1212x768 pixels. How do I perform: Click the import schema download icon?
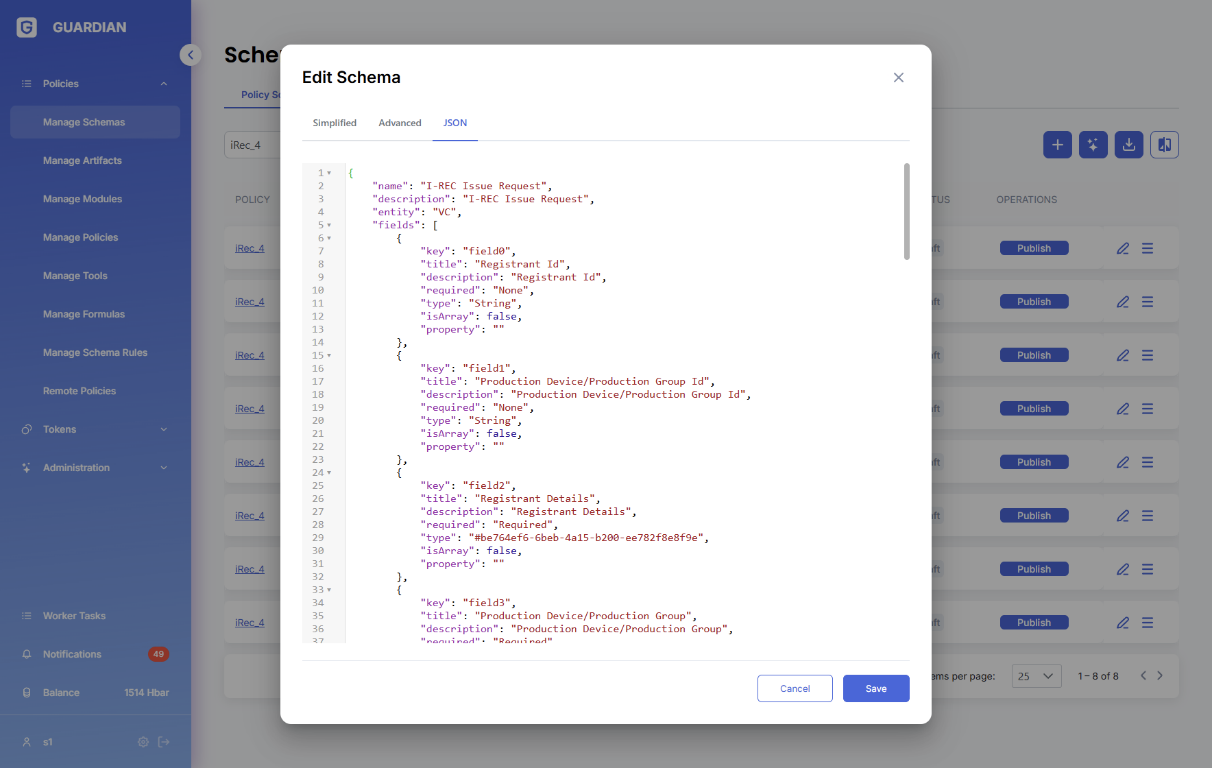tap(1129, 145)
